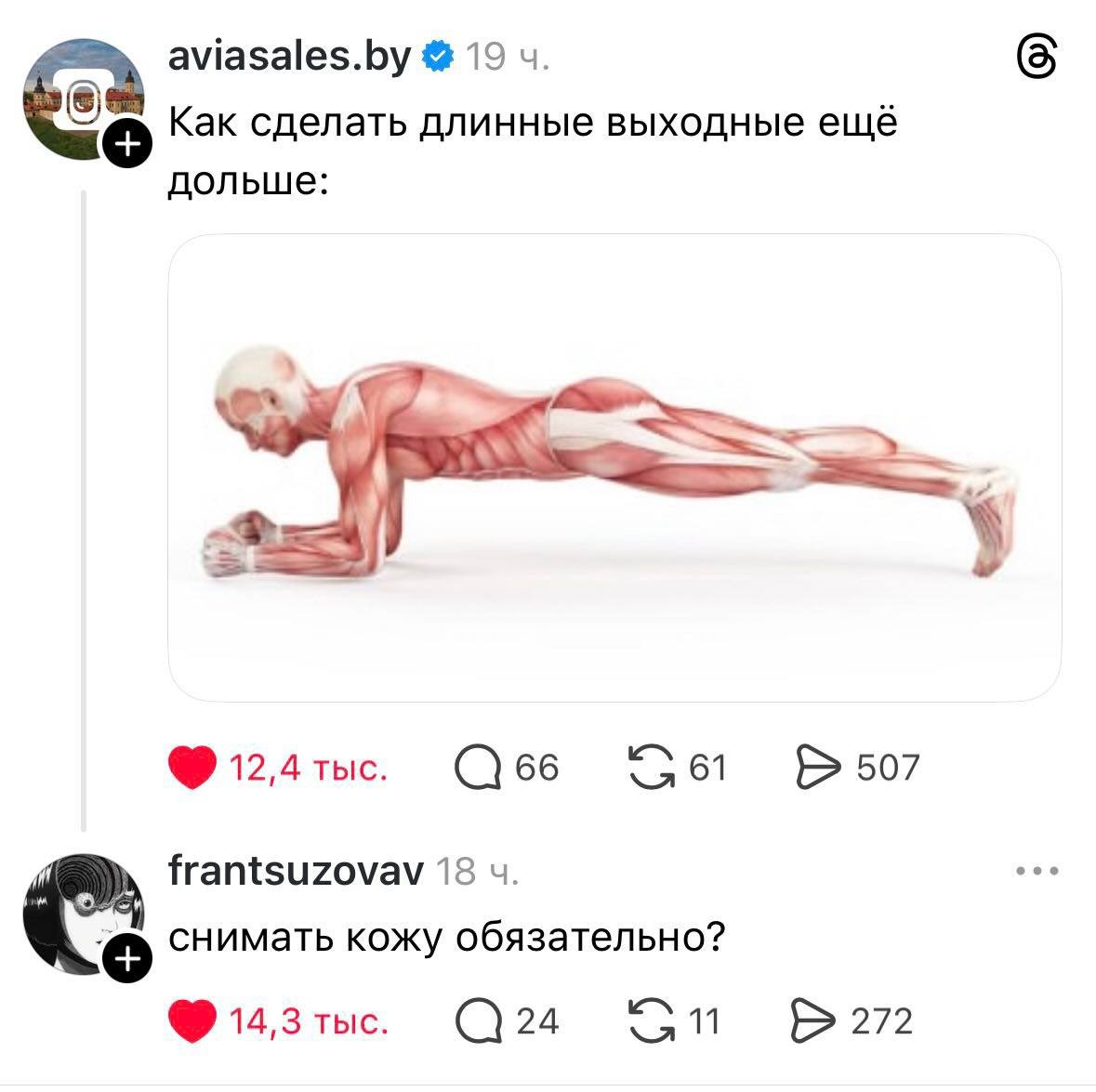Tap the blue verified badge
The image size is (1096, 1092).
tap(438, 57)
